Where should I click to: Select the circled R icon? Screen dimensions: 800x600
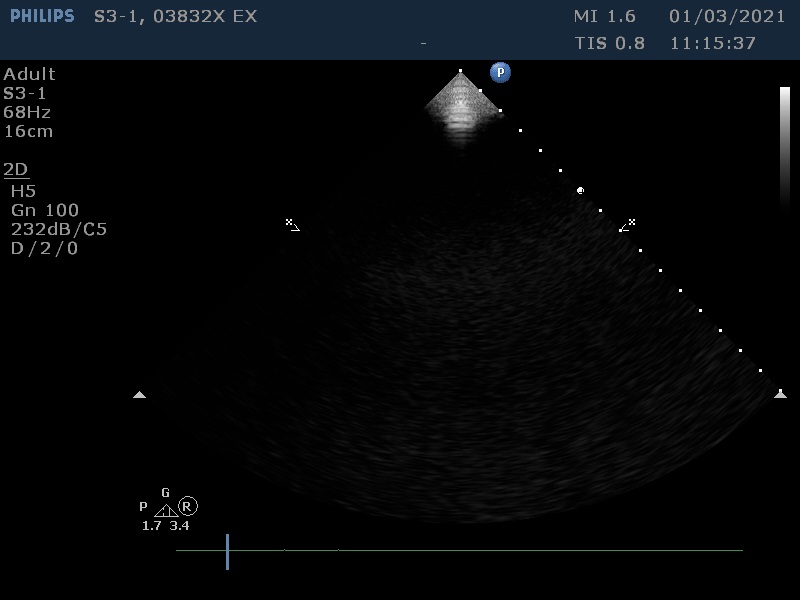188,507
